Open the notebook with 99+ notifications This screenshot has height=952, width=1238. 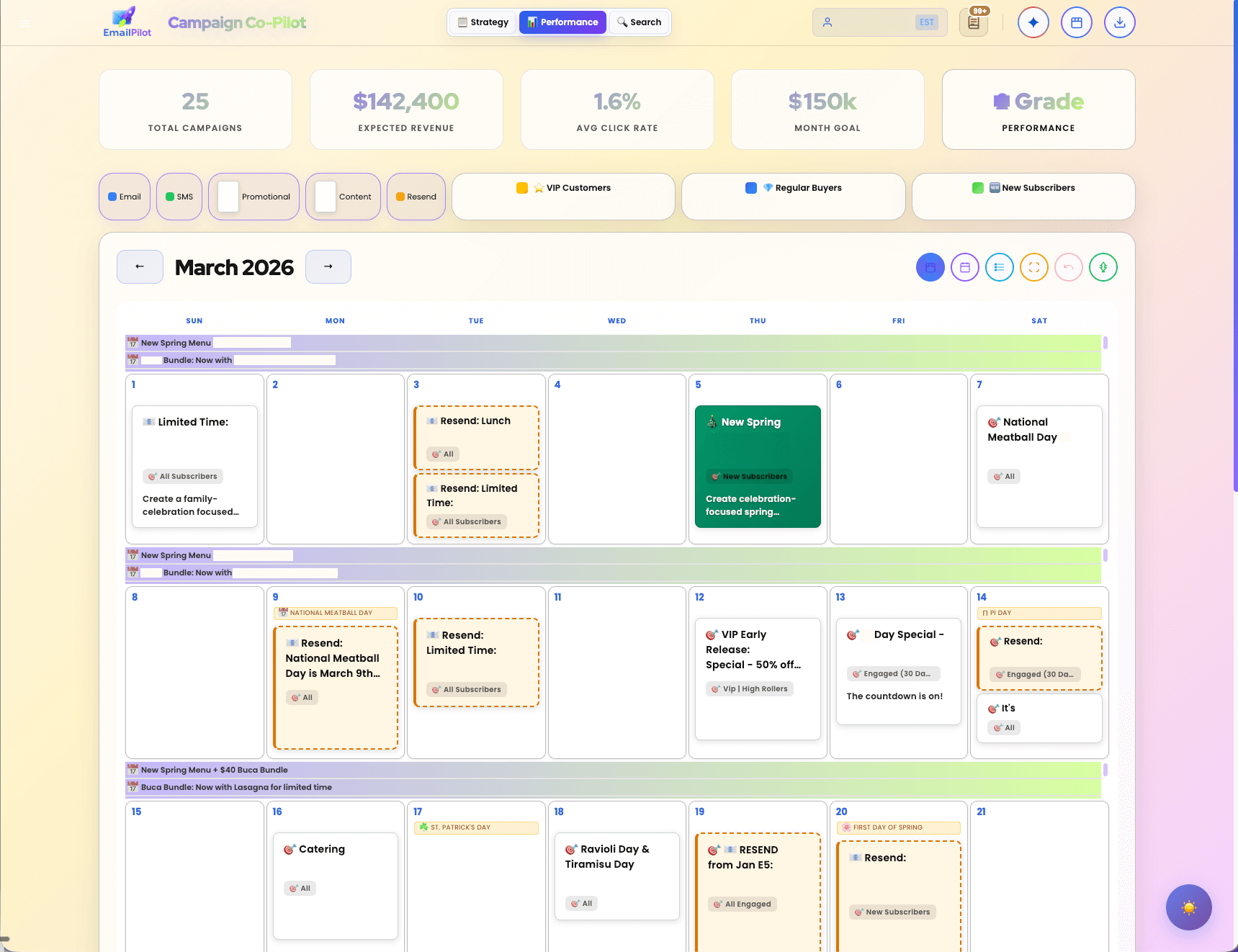[974, 22]
